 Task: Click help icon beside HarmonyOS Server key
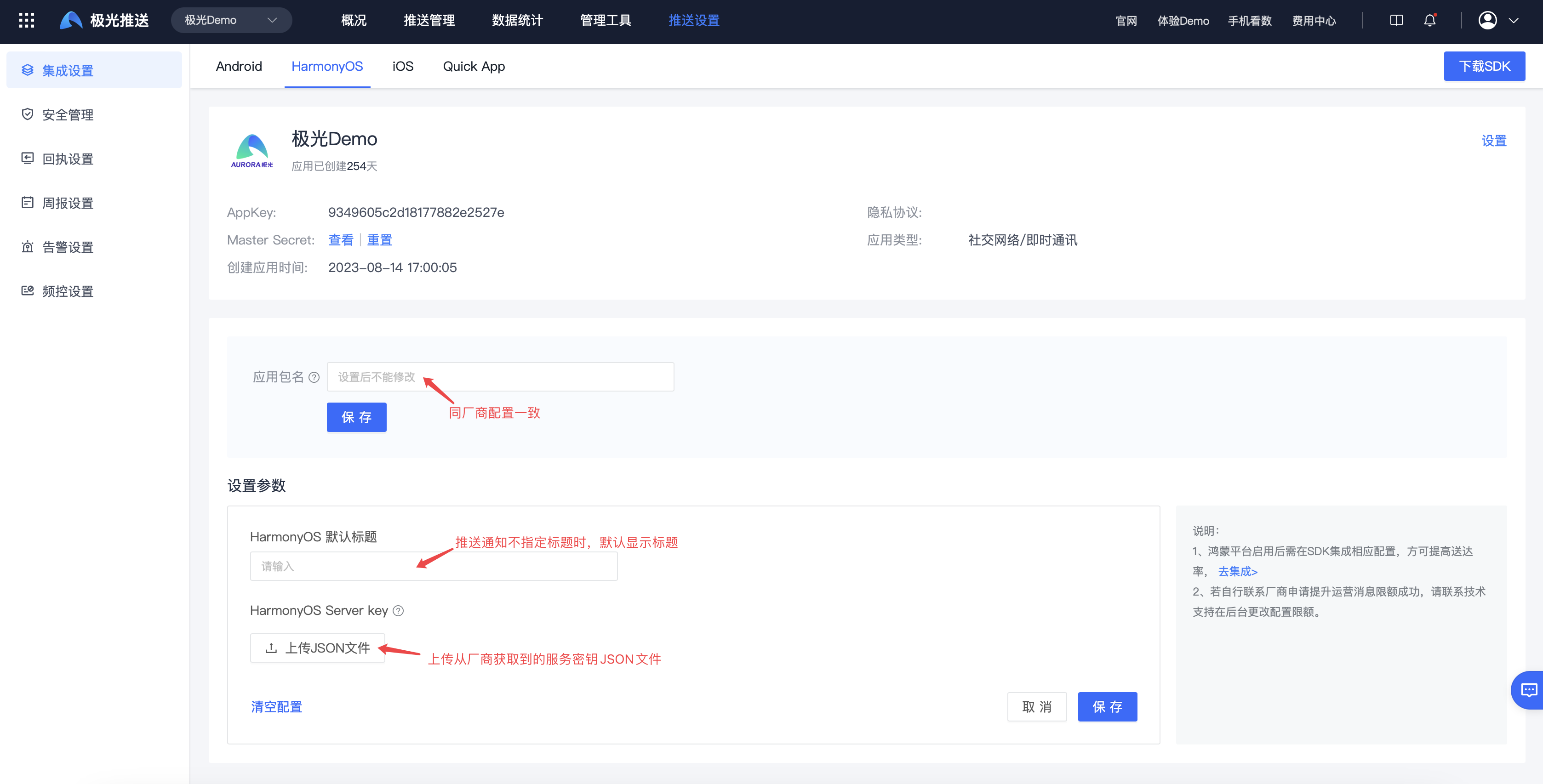398,611
